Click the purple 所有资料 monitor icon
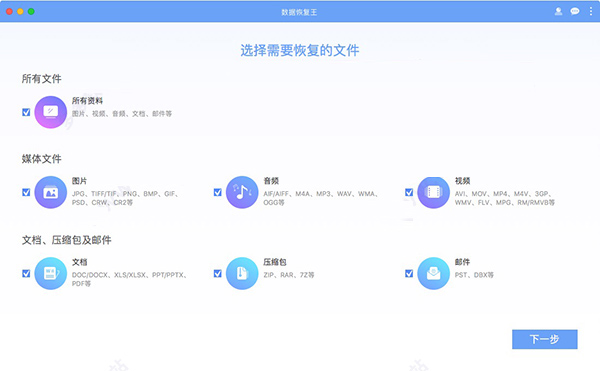Screen dimensions: 600x371 pyautogui.click(x=51, y=112)
